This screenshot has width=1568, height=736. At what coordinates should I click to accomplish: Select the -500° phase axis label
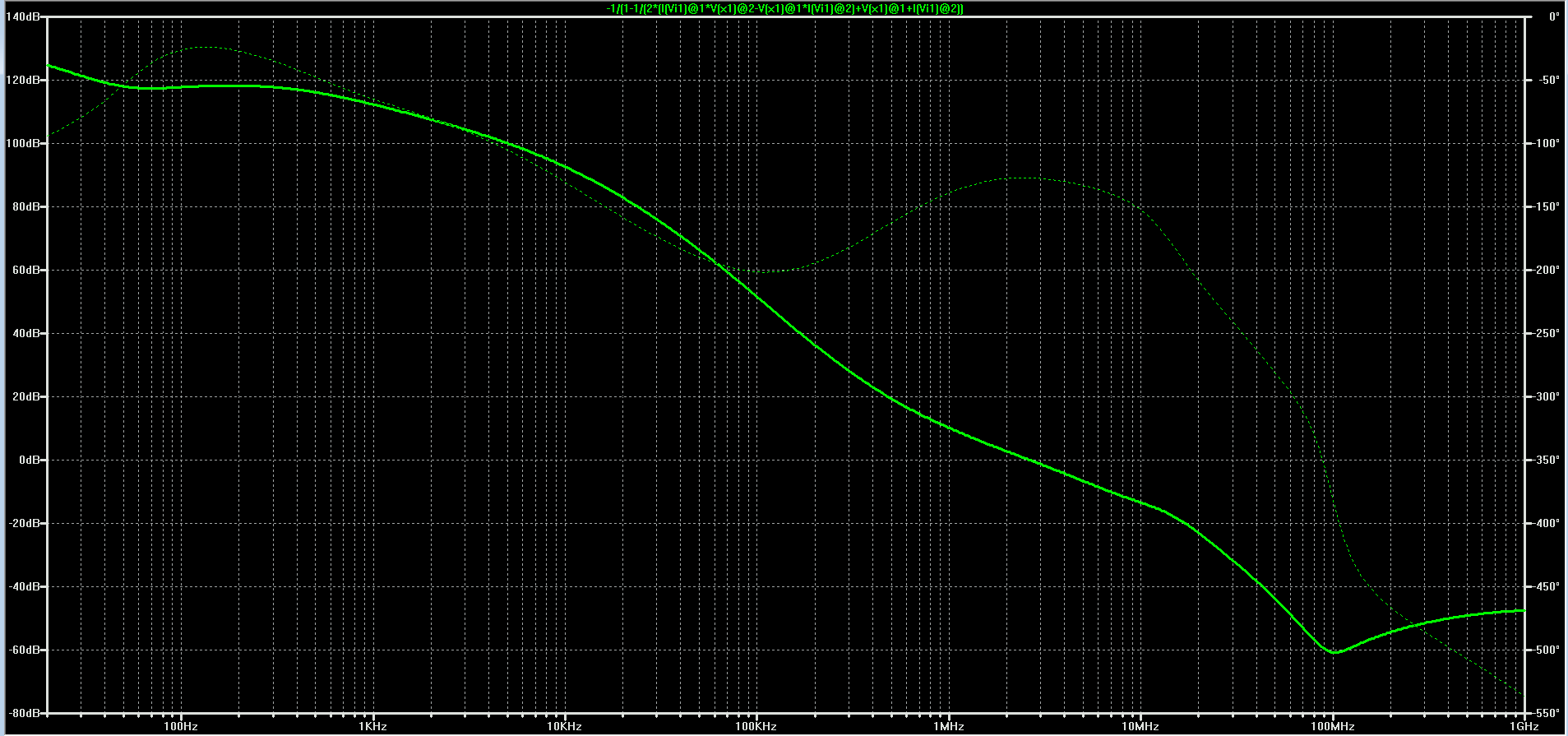(x=1545, y=650)
